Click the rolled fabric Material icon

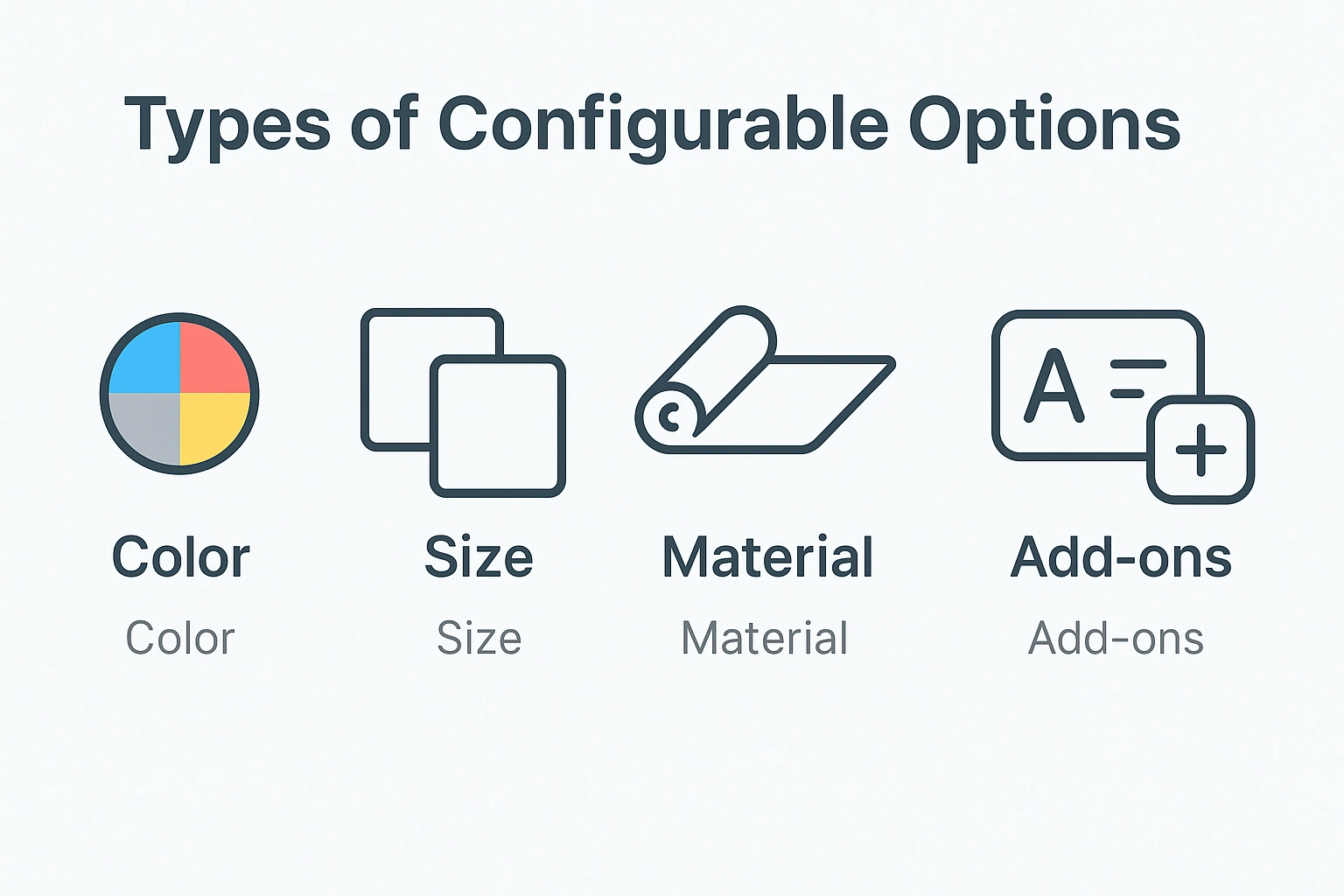[x=764, y=381]
